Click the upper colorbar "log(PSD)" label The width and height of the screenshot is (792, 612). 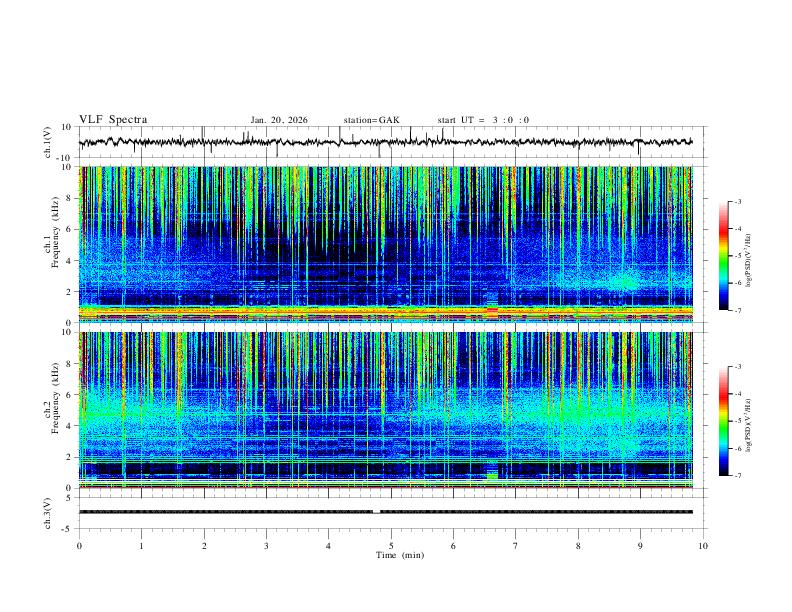pyautogui.click(x=748, y=261)
